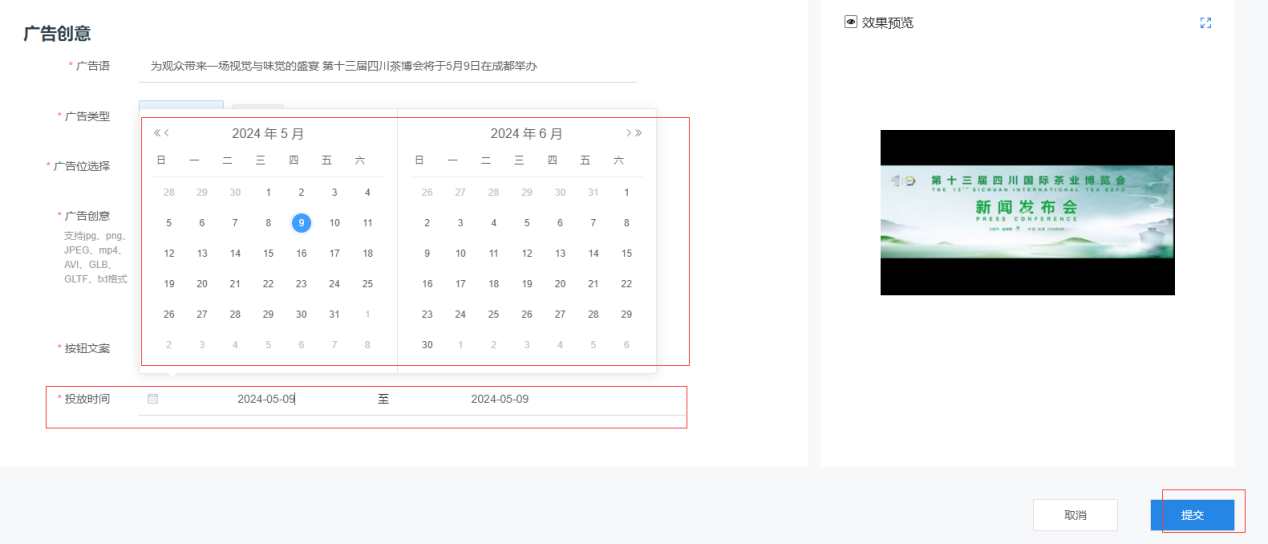
Task: Click the end date input field
Action: [x=500, y=399]
